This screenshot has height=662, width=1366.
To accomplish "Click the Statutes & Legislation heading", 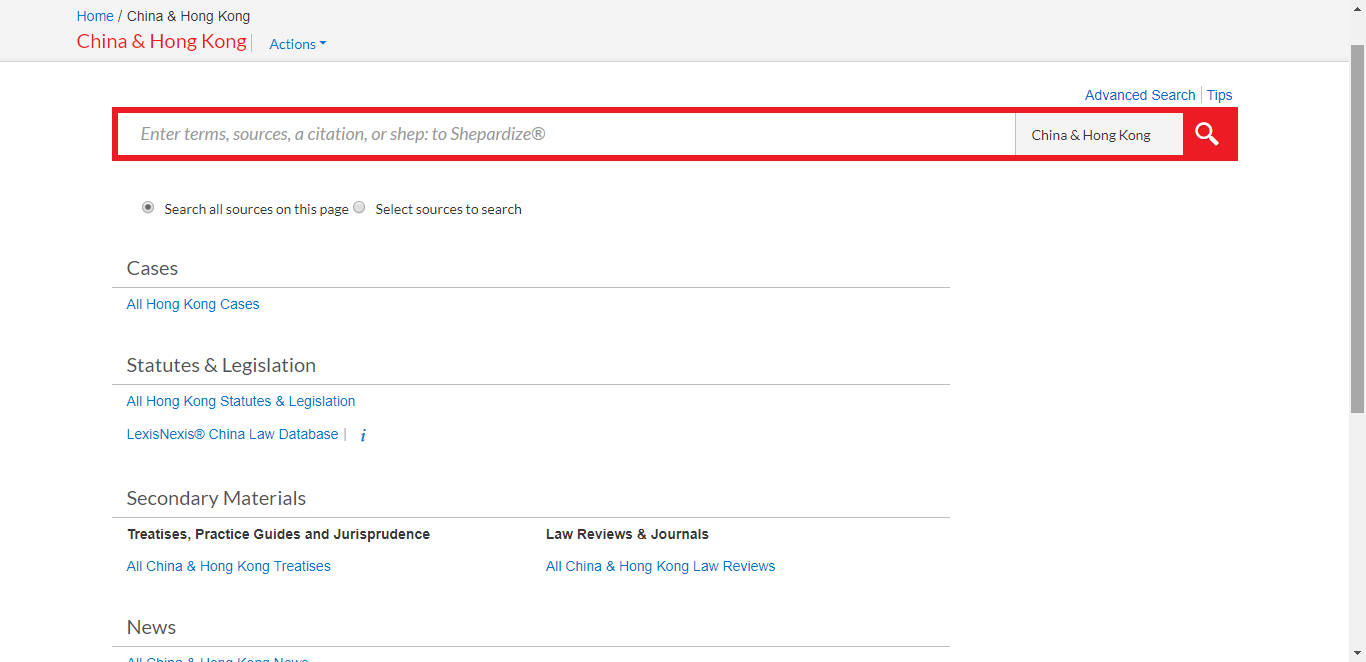I will 221,365.
